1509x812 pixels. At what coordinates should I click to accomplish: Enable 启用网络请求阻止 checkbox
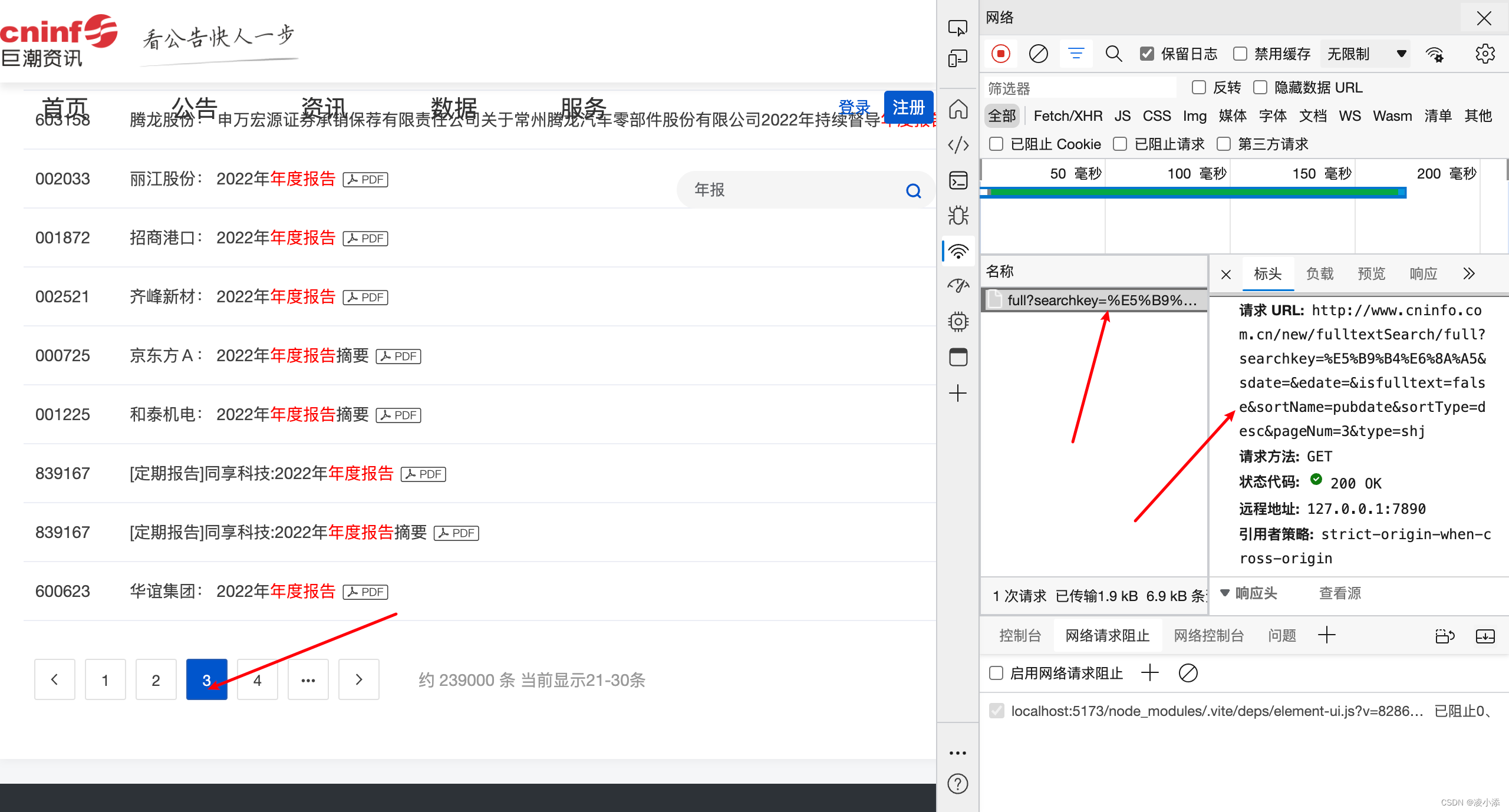pyautogui.click(x=996, y=673)
